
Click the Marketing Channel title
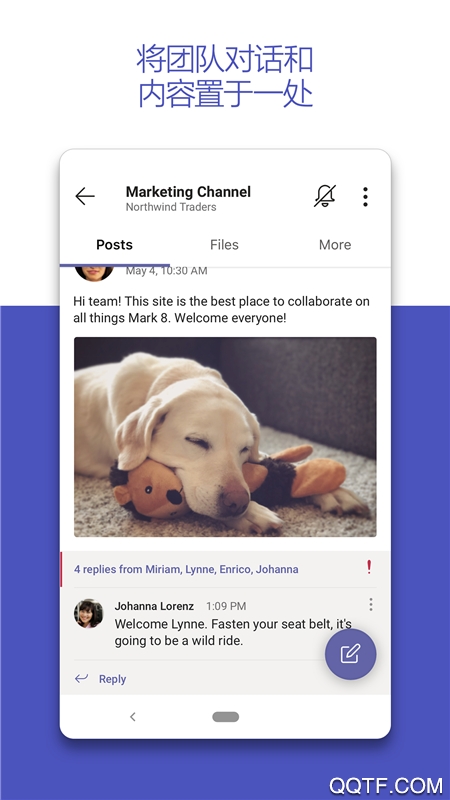point(188,192)
